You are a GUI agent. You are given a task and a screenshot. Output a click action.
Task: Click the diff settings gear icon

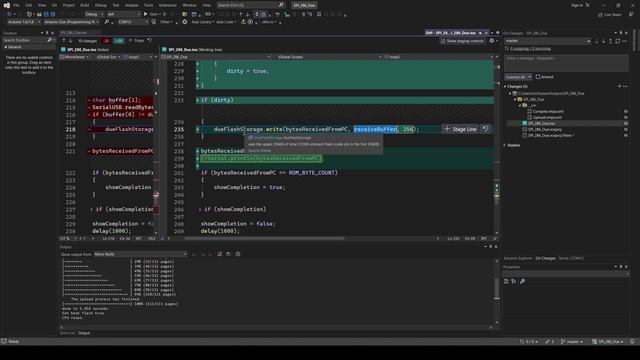[x=492, y=41]
